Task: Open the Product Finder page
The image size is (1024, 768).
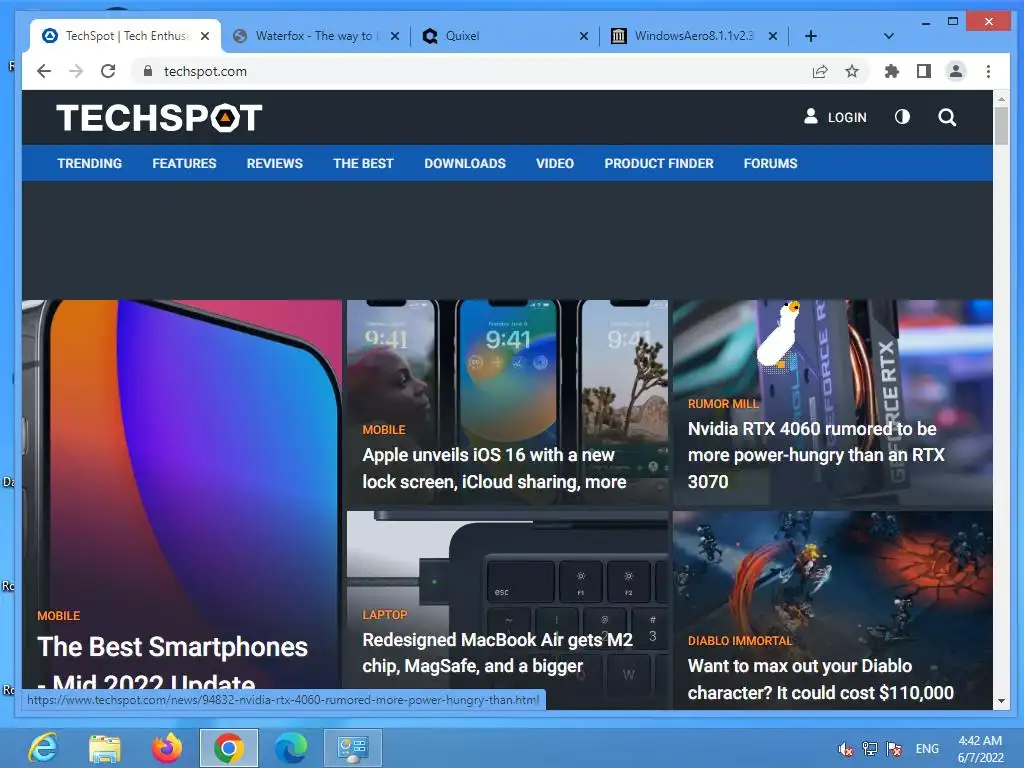Action: [659, 163]
